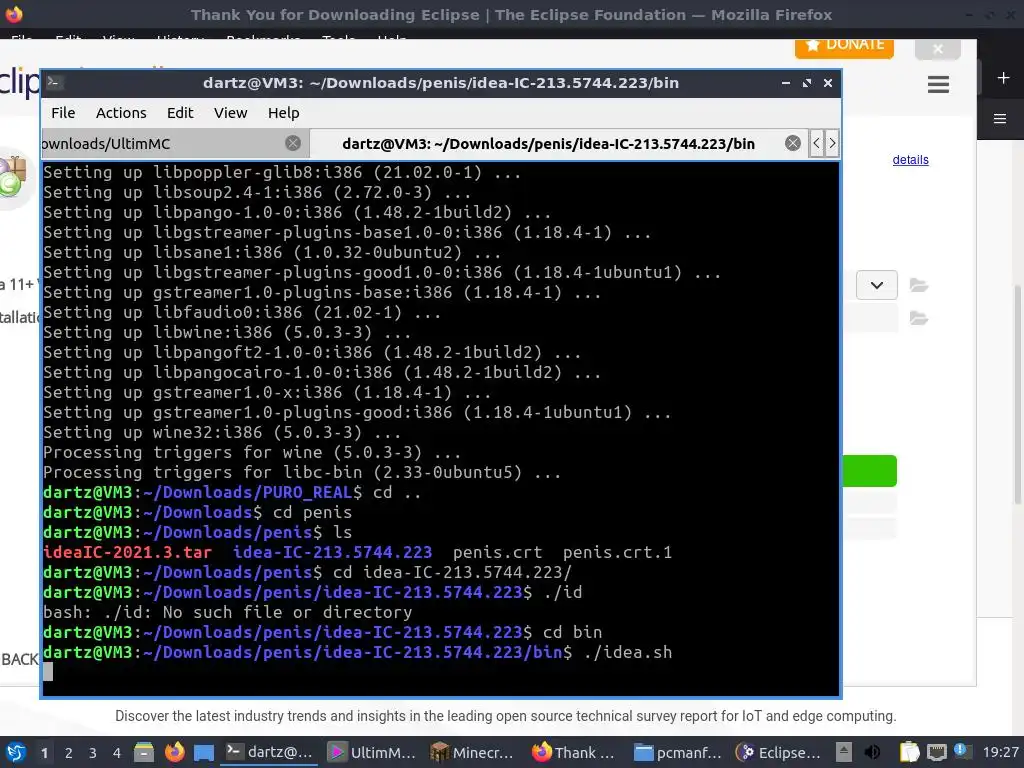Click the terminal icon in title bar
The height and width of the screenshot is (768, 1024).
click(x=54, y=82)
